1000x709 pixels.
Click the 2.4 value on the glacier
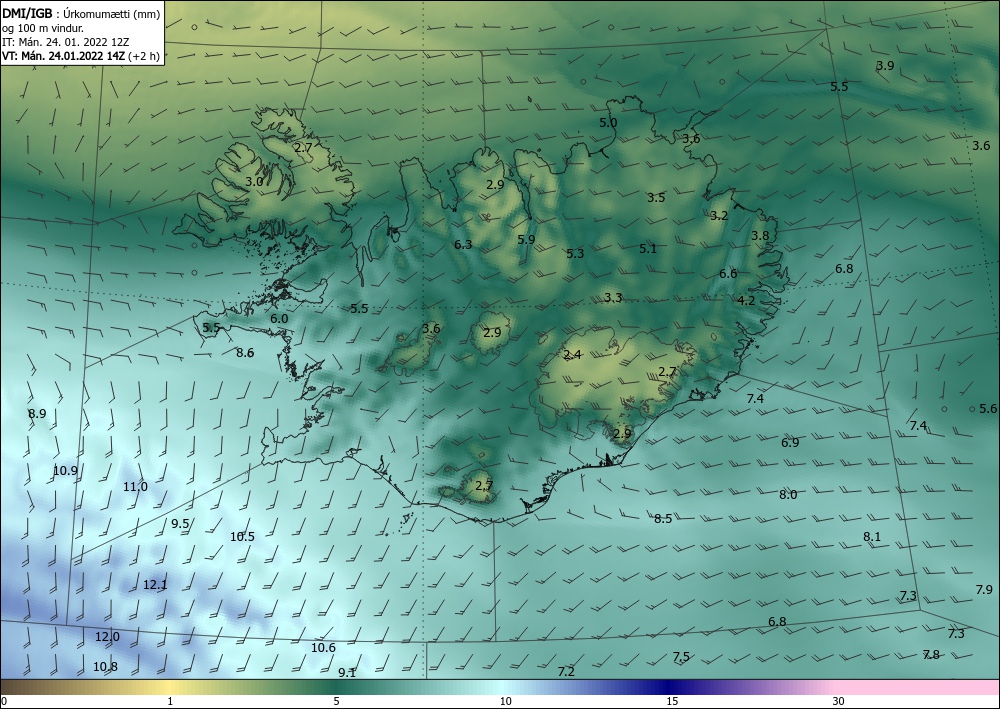point(573,354)
